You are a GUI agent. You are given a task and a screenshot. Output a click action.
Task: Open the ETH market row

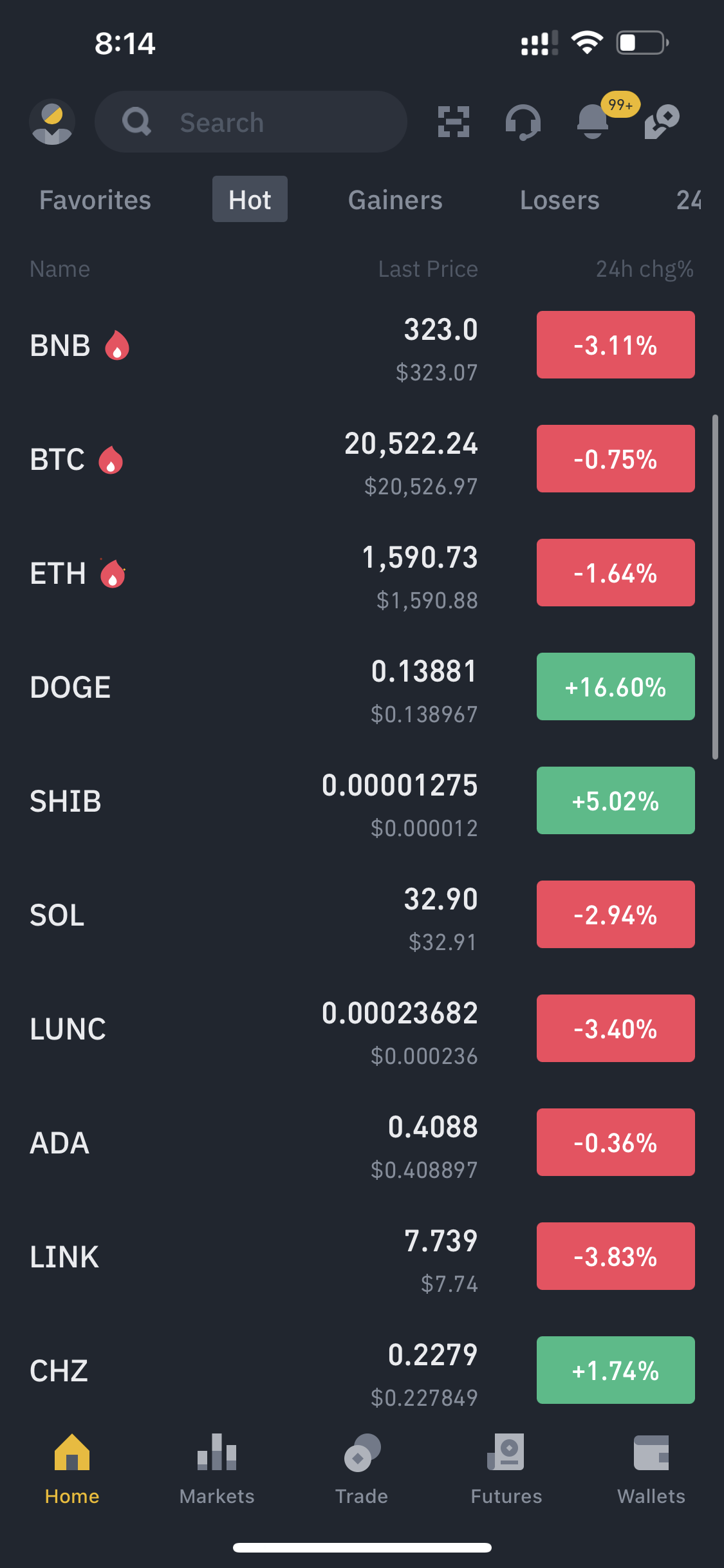click(362, 573)
